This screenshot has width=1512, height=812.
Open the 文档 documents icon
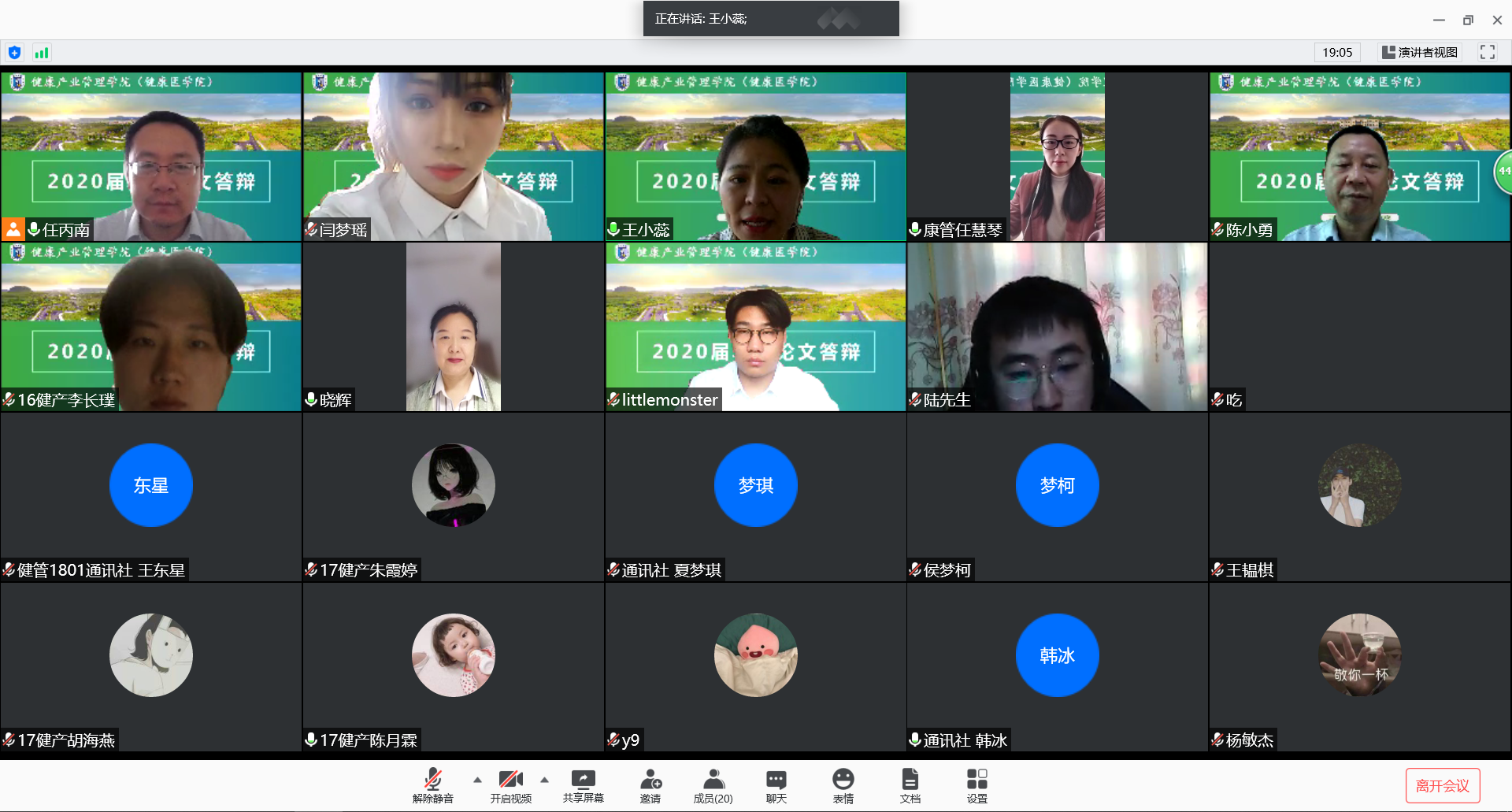pos(910,785)
